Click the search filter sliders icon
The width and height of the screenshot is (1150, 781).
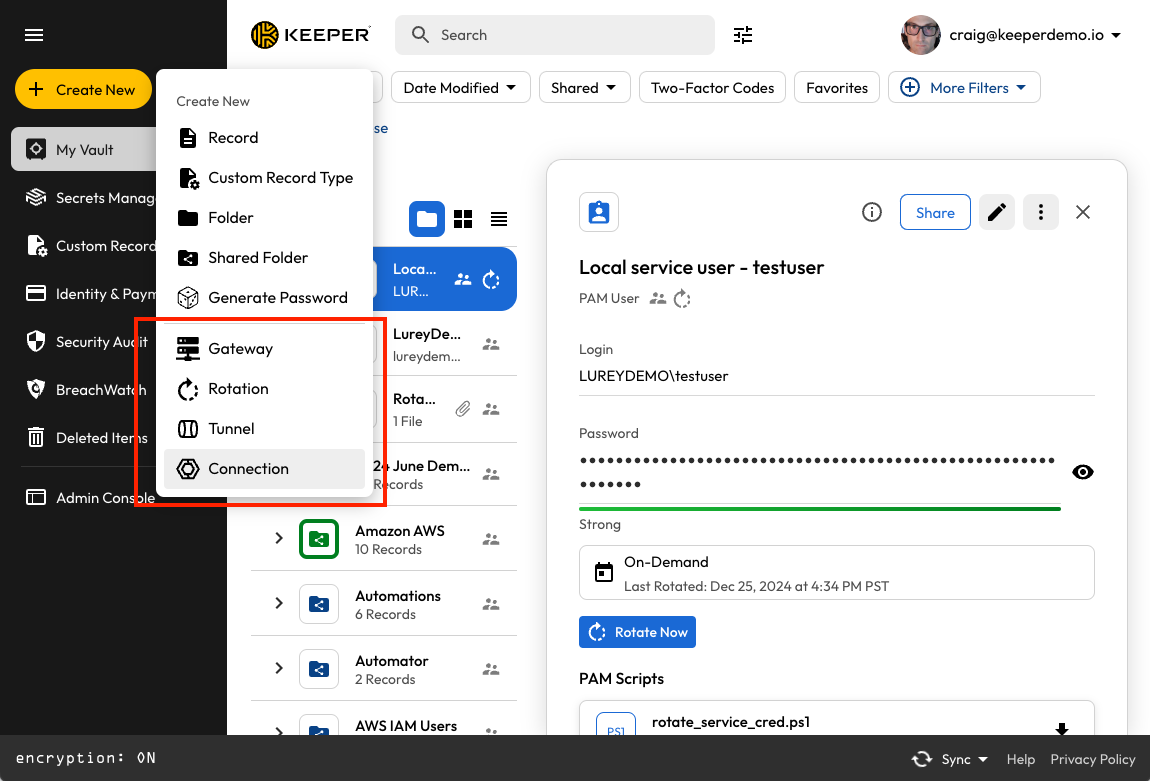pyautogui.click(x=743, y=35)
